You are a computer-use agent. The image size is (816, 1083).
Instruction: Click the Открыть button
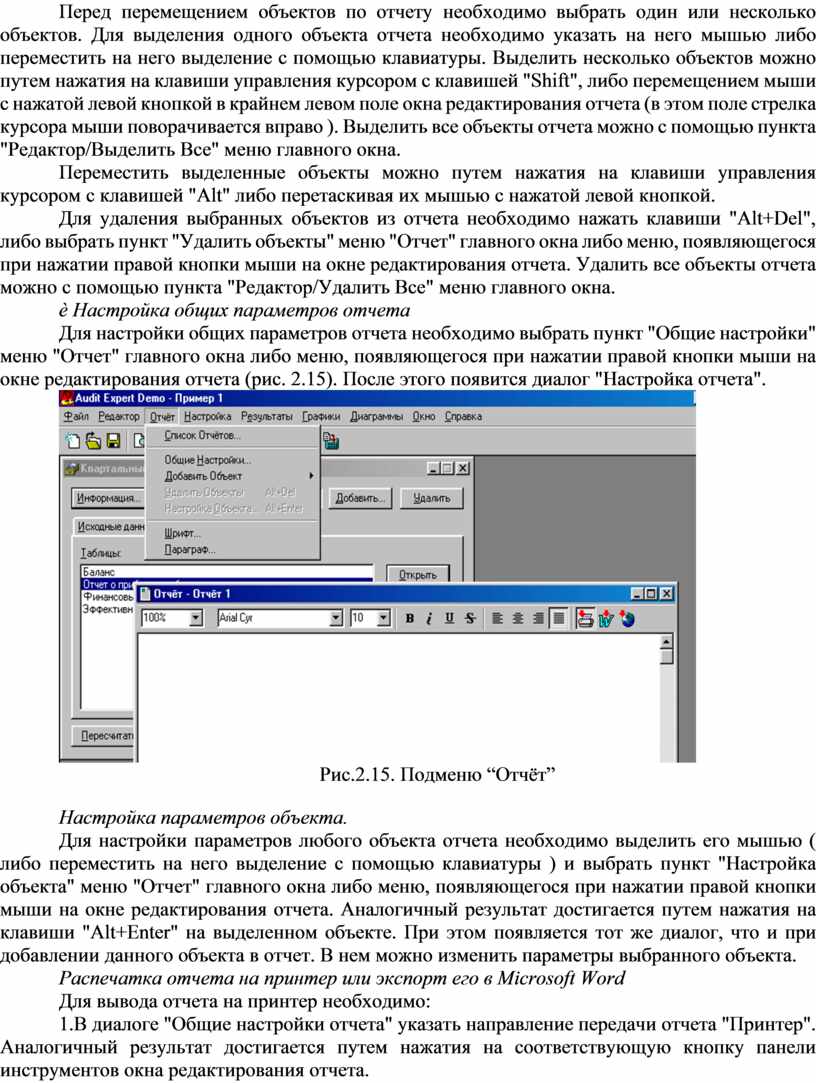coord(417,575)
